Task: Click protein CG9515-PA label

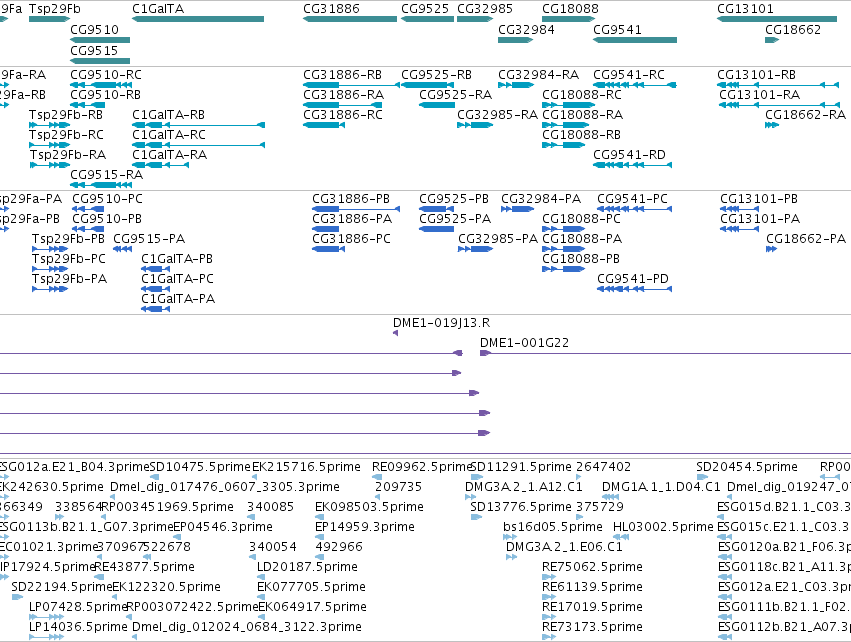Action: click(x=149, y=239)
